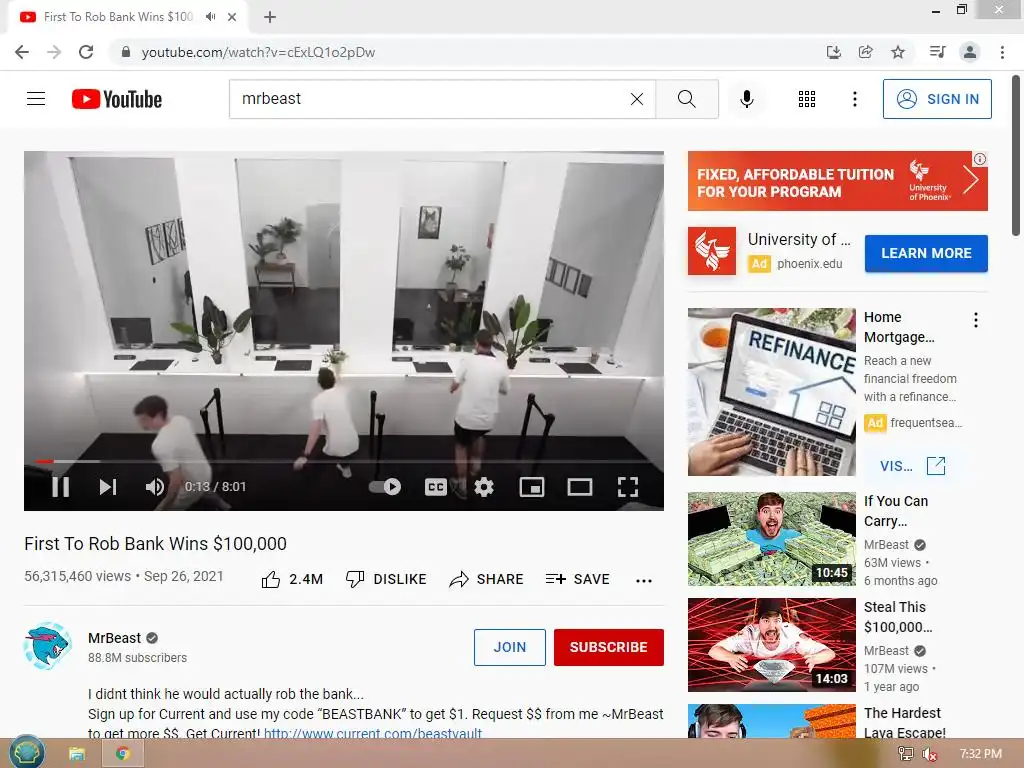
Task: Click the JOIN button
Action: pyautogui.click(x=510, y=647)
